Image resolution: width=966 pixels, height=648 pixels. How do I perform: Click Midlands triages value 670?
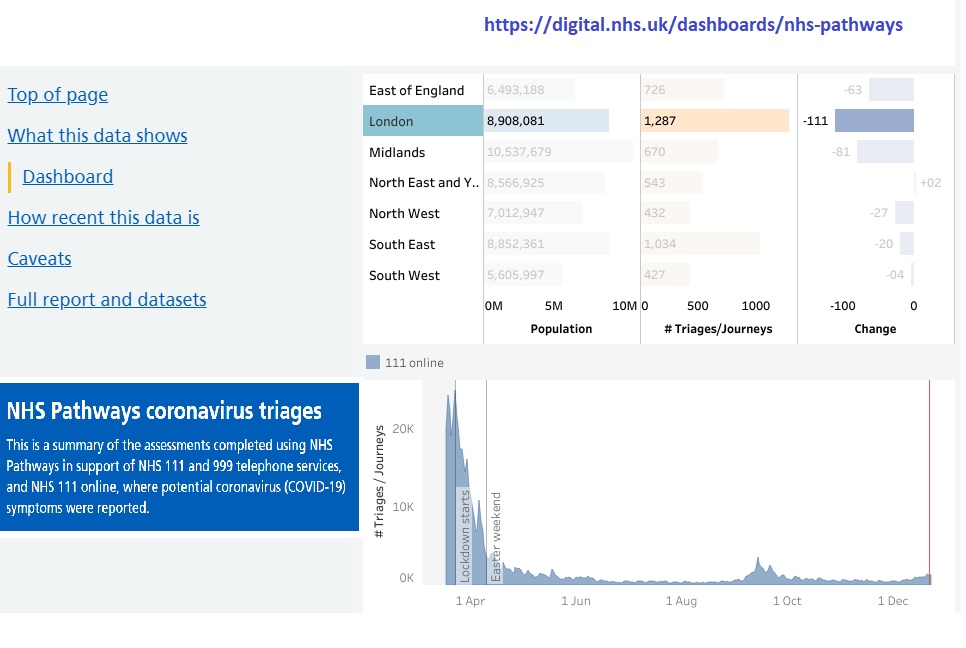coord(654,152)
